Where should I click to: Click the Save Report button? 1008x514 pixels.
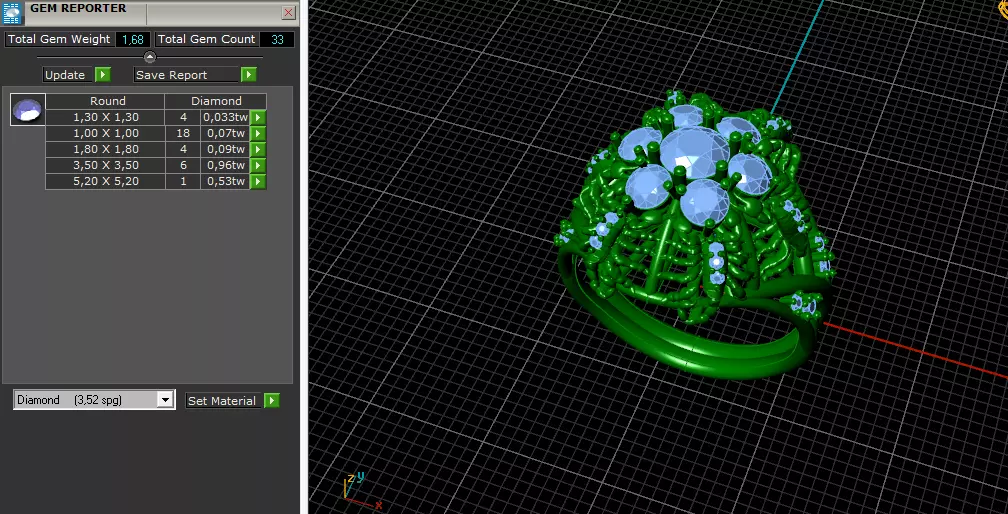[187, 75]
